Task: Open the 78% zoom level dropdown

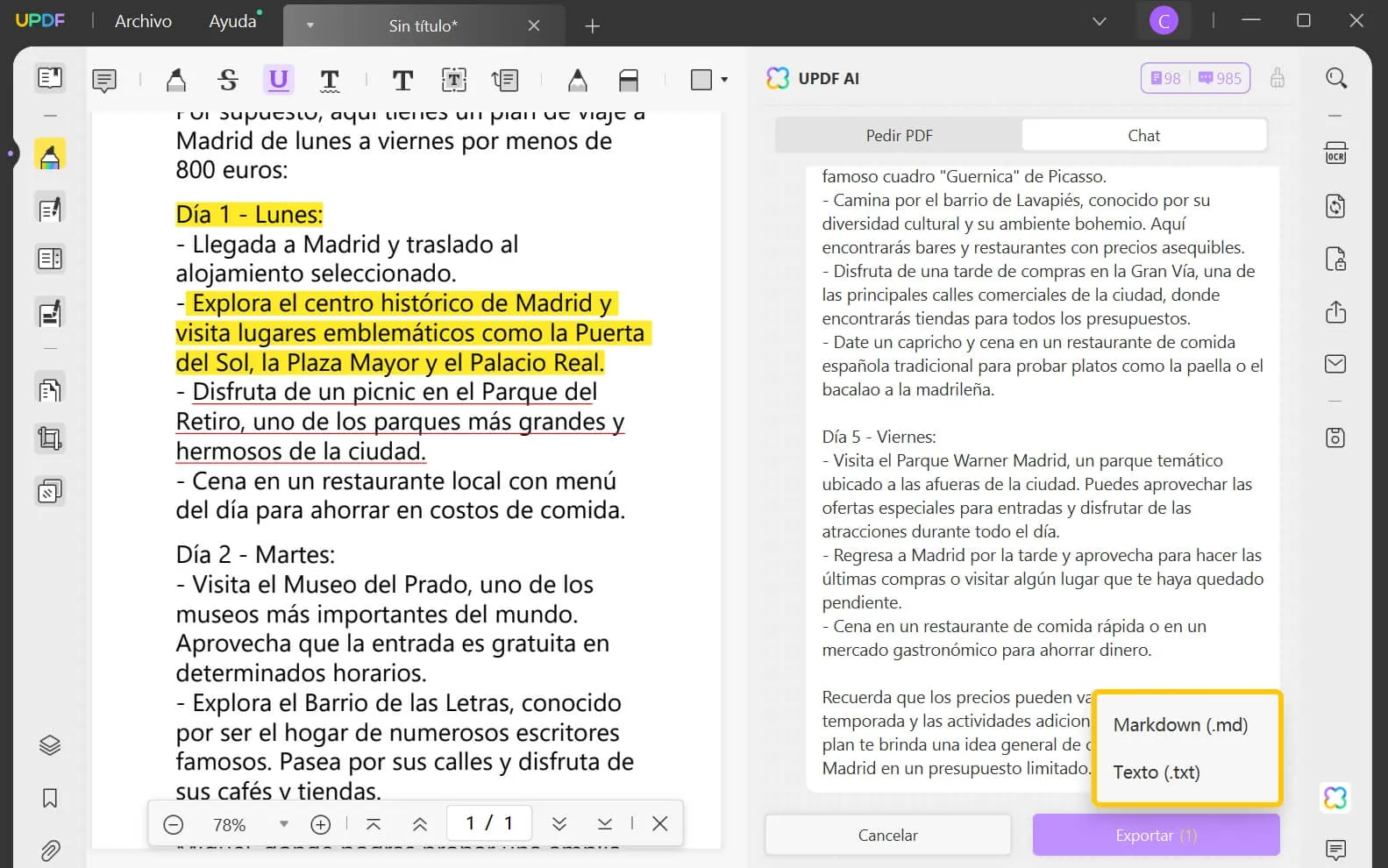Action: [283, 824]
